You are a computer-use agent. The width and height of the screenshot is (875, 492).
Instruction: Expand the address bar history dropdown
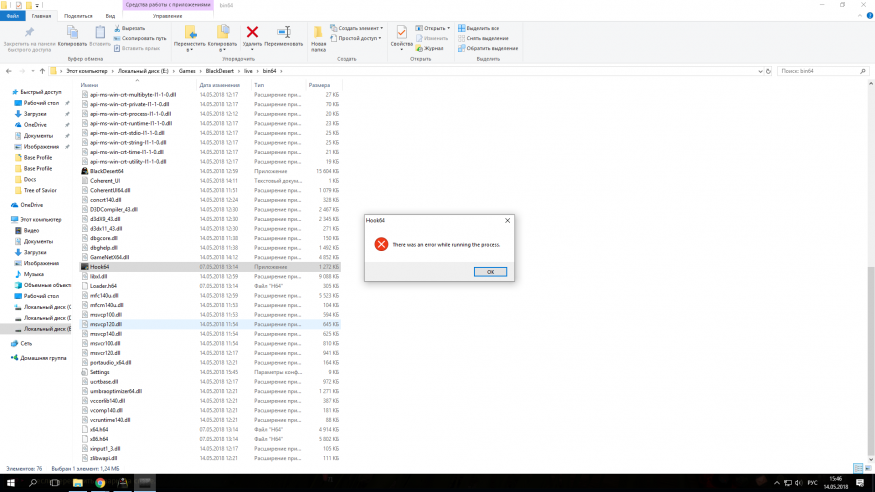pos(759,71)
